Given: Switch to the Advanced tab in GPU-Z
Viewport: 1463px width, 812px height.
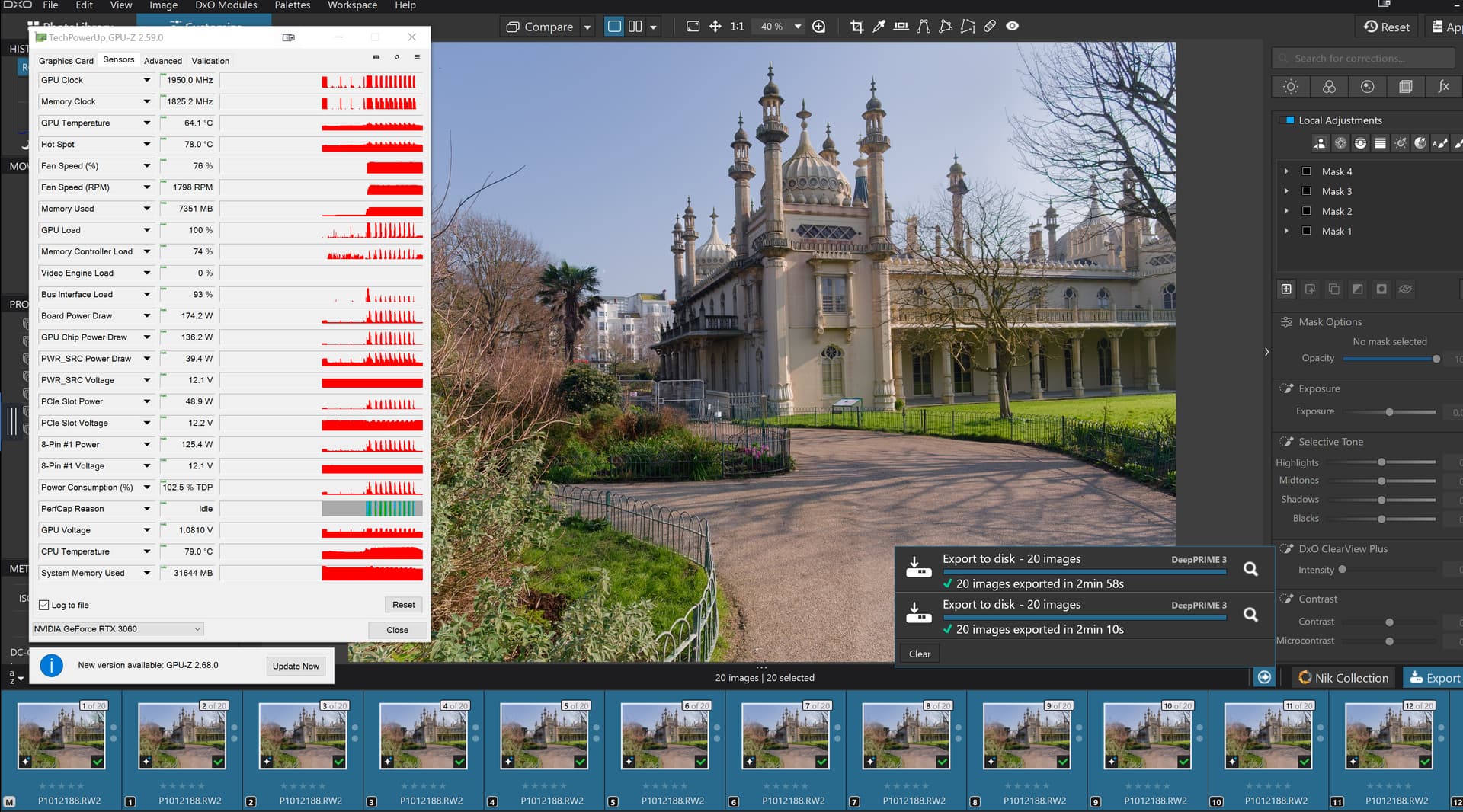Looking at the screenshot, I should (x=163, y=61).
